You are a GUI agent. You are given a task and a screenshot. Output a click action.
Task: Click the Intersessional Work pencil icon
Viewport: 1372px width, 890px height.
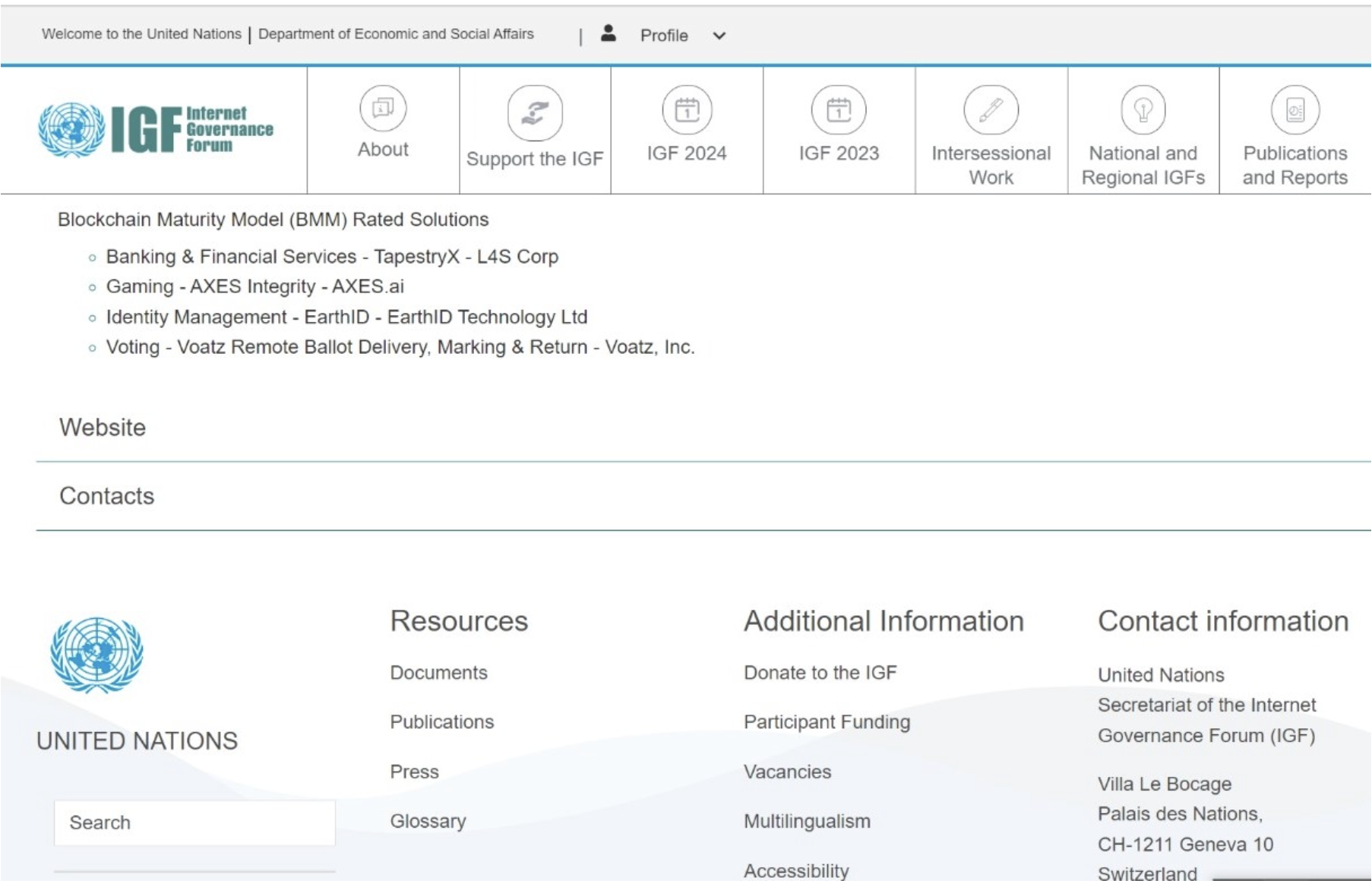(x=991, y=110)
